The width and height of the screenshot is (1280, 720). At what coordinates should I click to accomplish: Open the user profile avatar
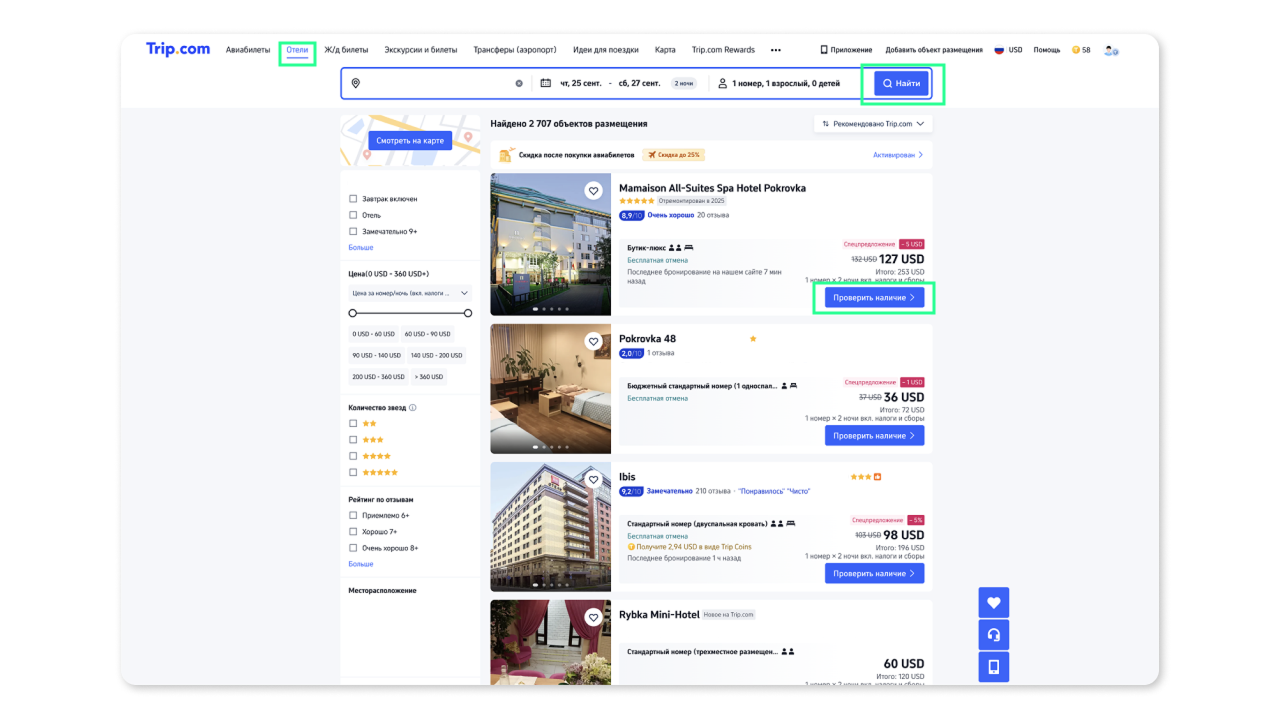point(1111,50)
